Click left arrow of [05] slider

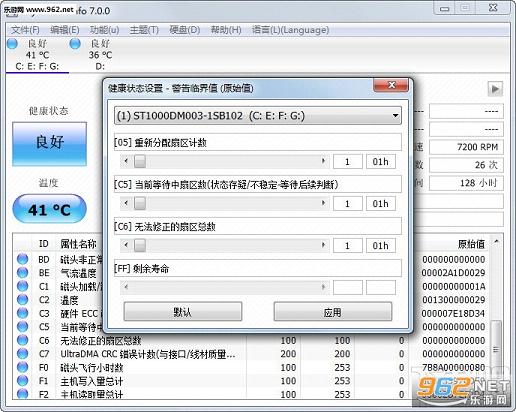126,161
